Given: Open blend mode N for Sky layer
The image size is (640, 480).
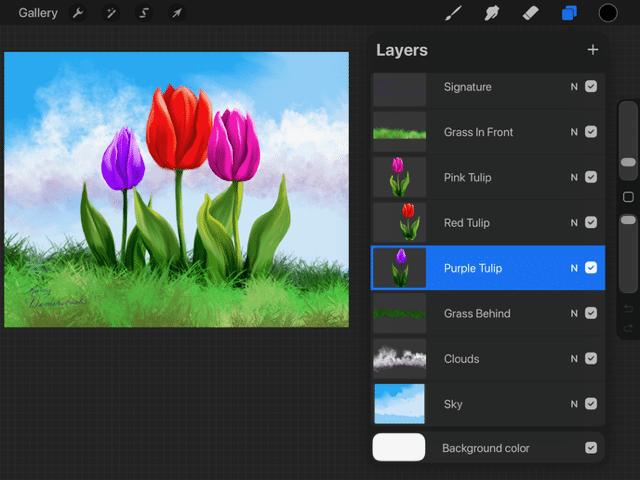Looking at the screenshot, I should [574, 404].
